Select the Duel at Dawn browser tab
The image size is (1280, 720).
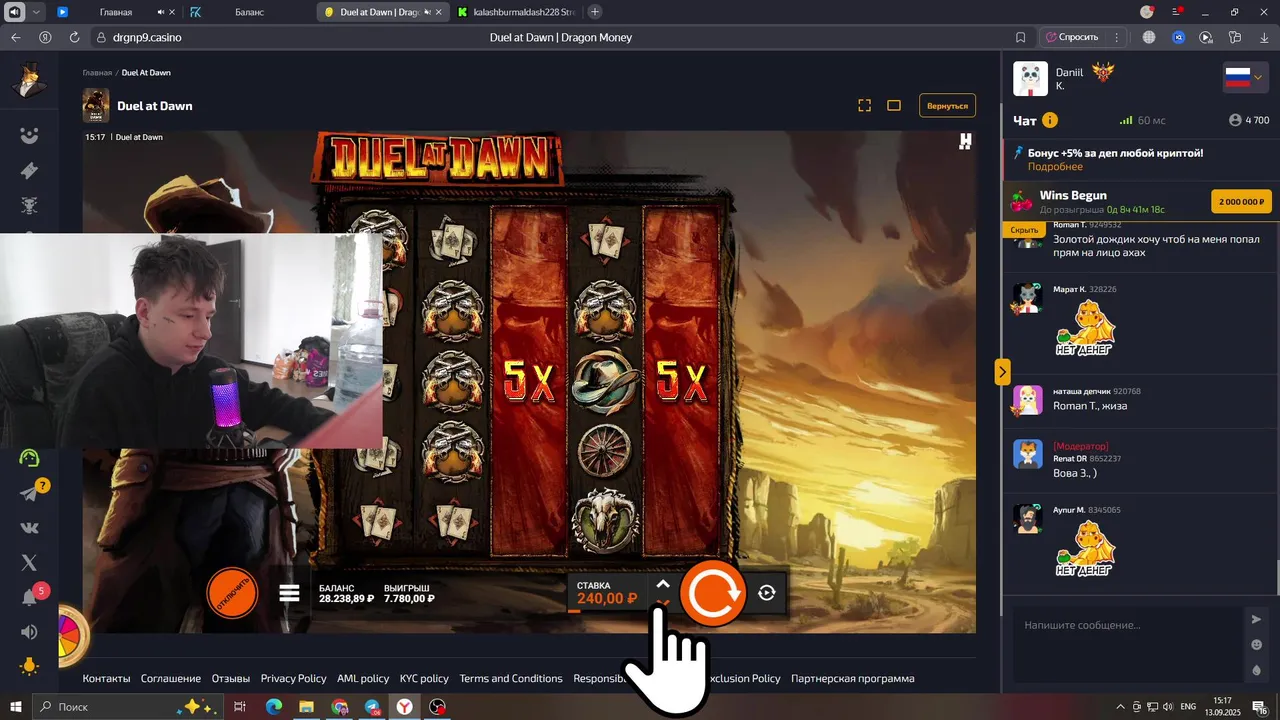click(x=384, y=12)
